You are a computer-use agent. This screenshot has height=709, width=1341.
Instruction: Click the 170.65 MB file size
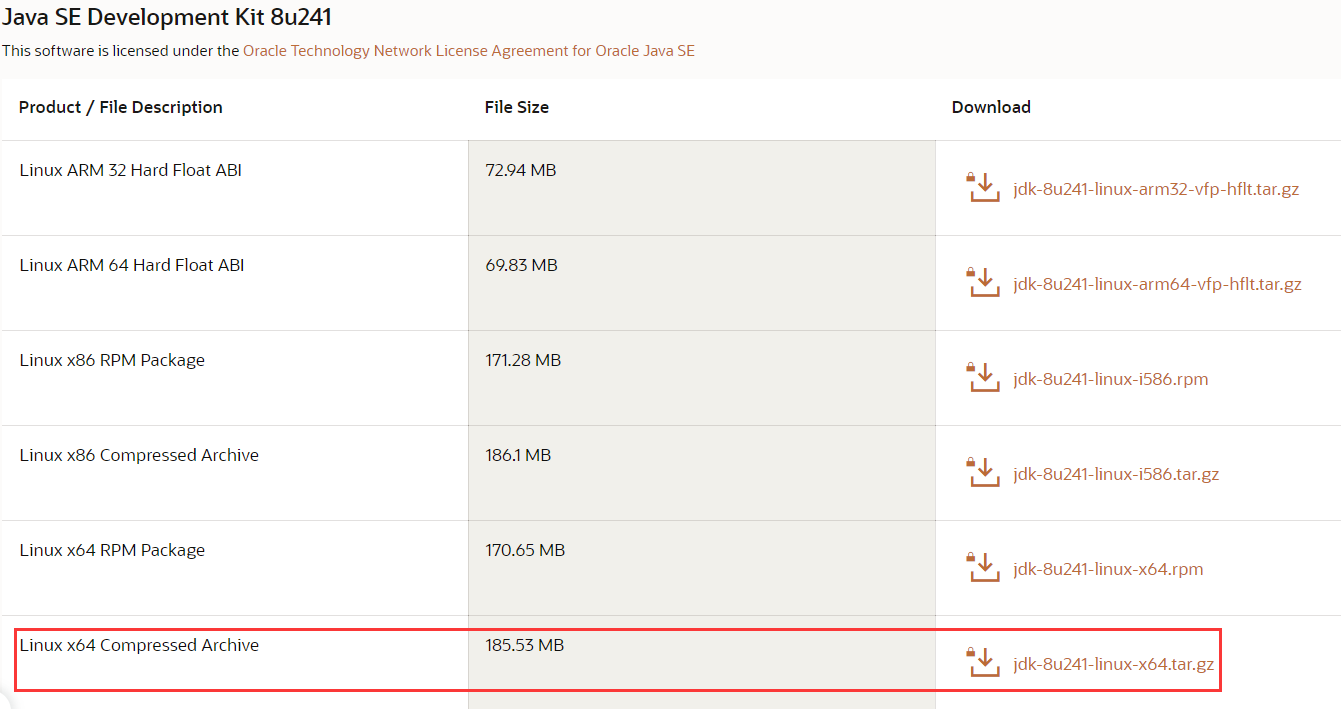(525, 550)
